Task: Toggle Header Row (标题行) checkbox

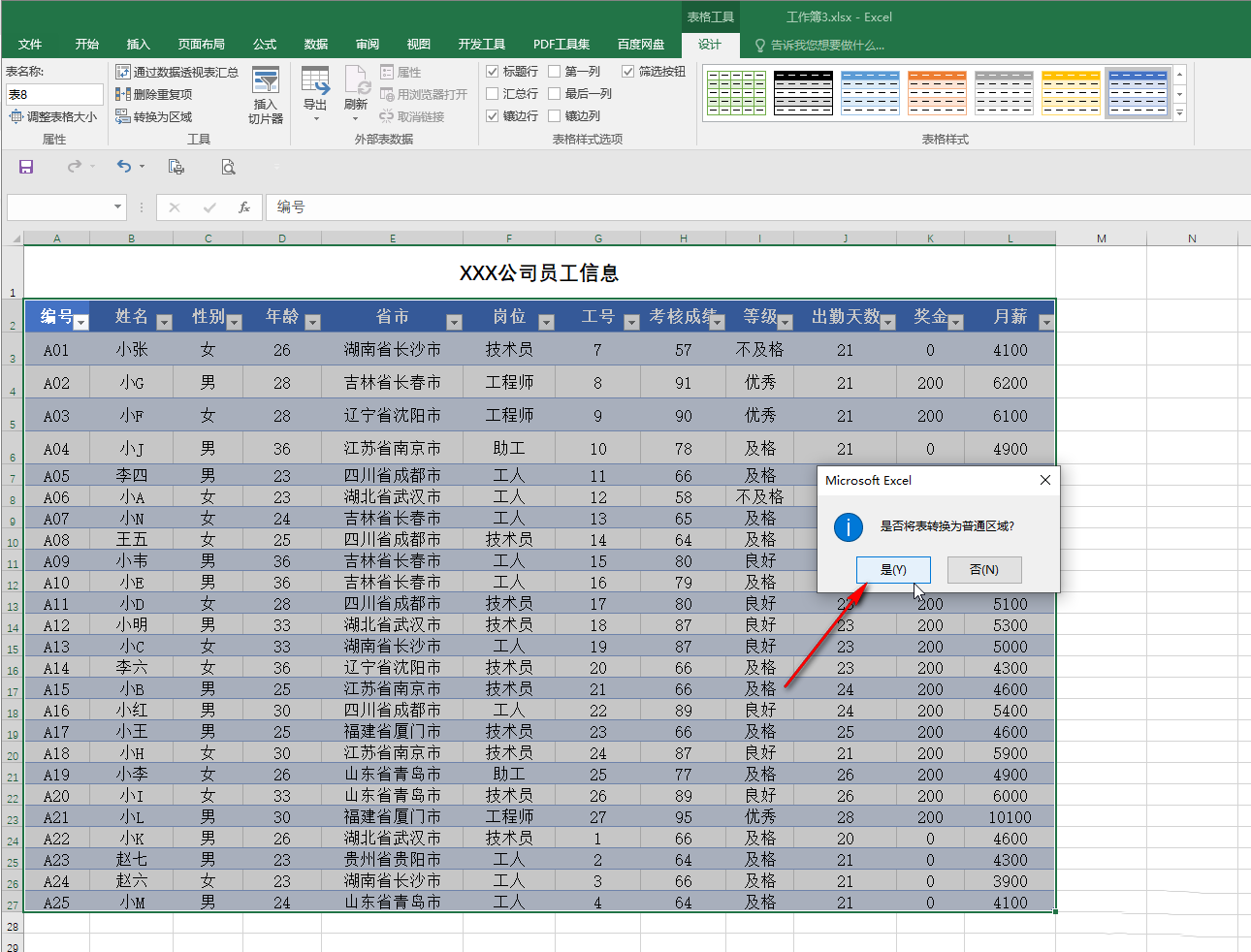Action: coord(493,72)
